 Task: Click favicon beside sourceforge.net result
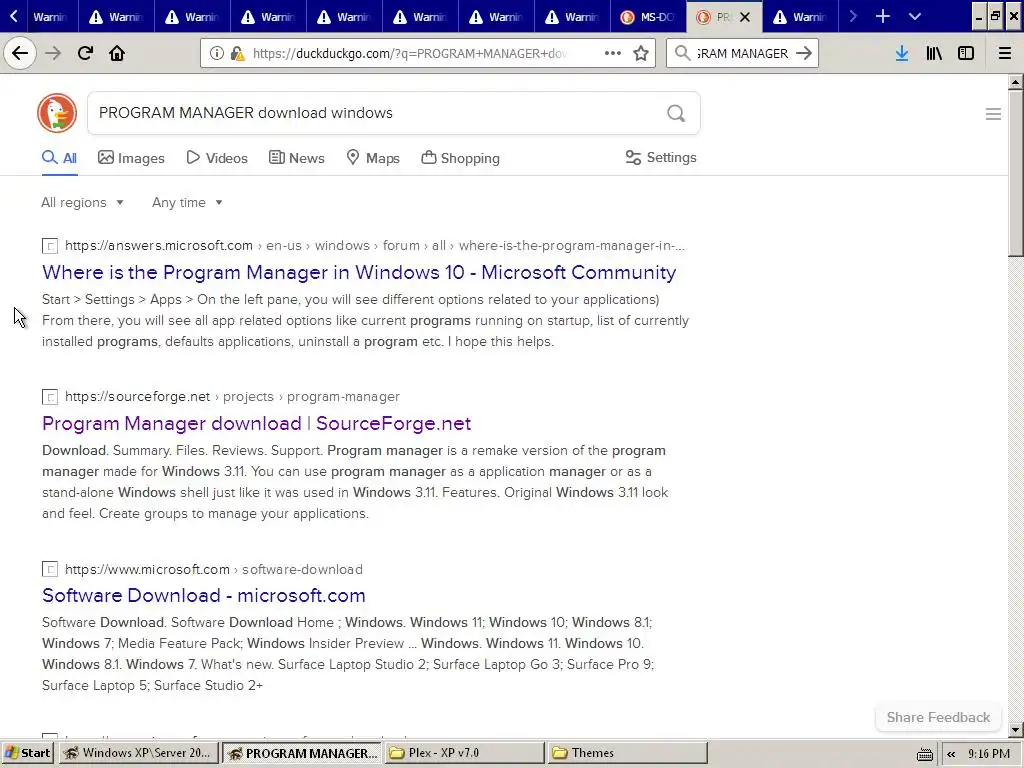(x=50, y=397)
